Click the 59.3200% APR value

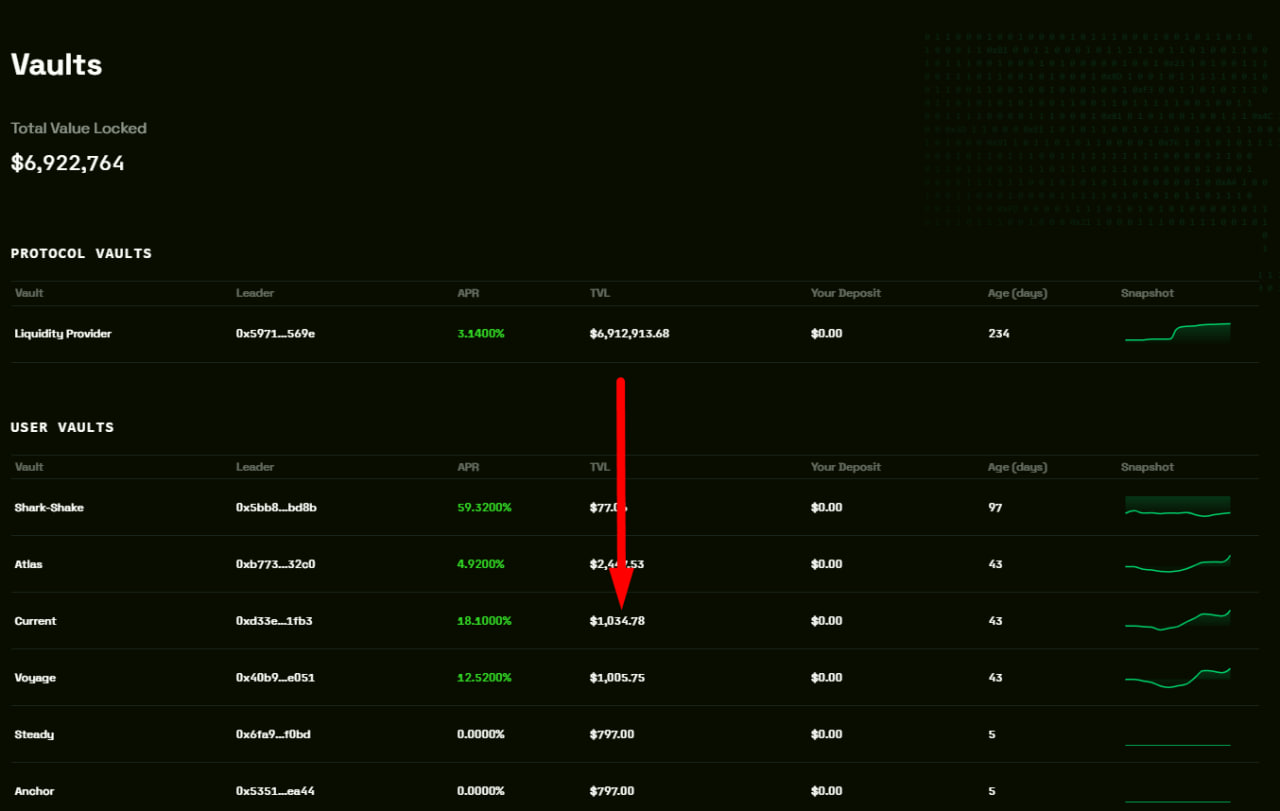pos(484,508)
